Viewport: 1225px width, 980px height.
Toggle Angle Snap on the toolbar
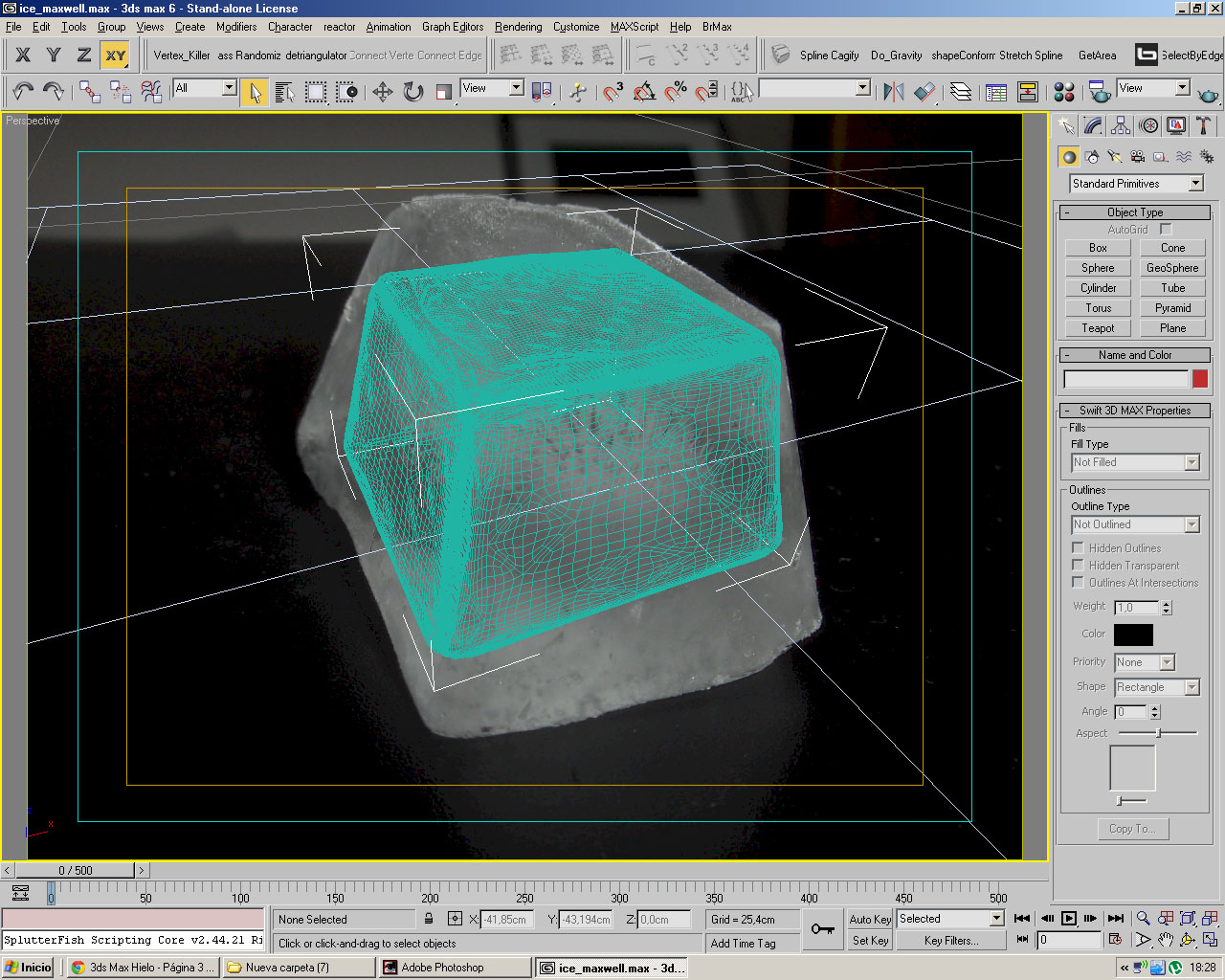pyautogui.click(x=644, y=92)
